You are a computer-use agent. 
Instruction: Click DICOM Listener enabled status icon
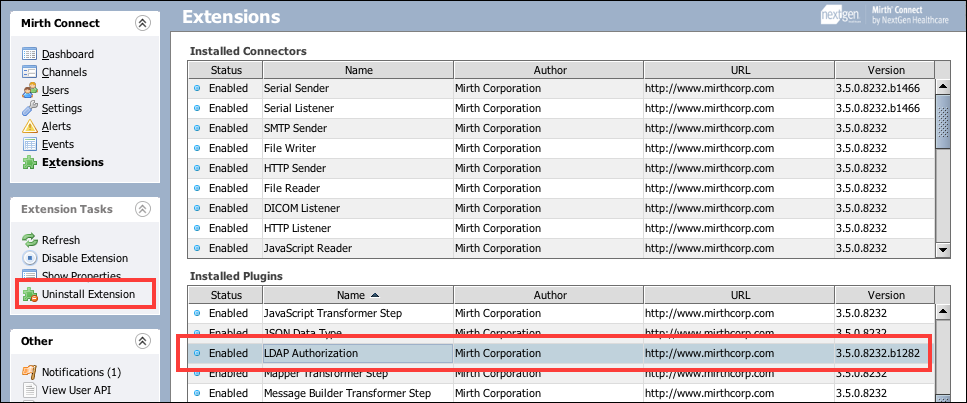(x=197, y=208)
